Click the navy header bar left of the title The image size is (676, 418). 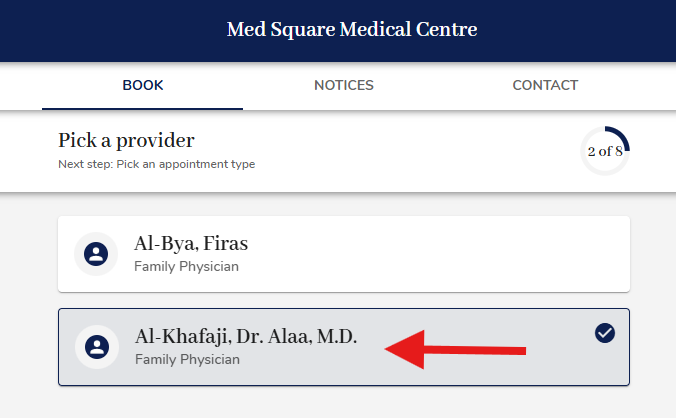tap(100, 30)
